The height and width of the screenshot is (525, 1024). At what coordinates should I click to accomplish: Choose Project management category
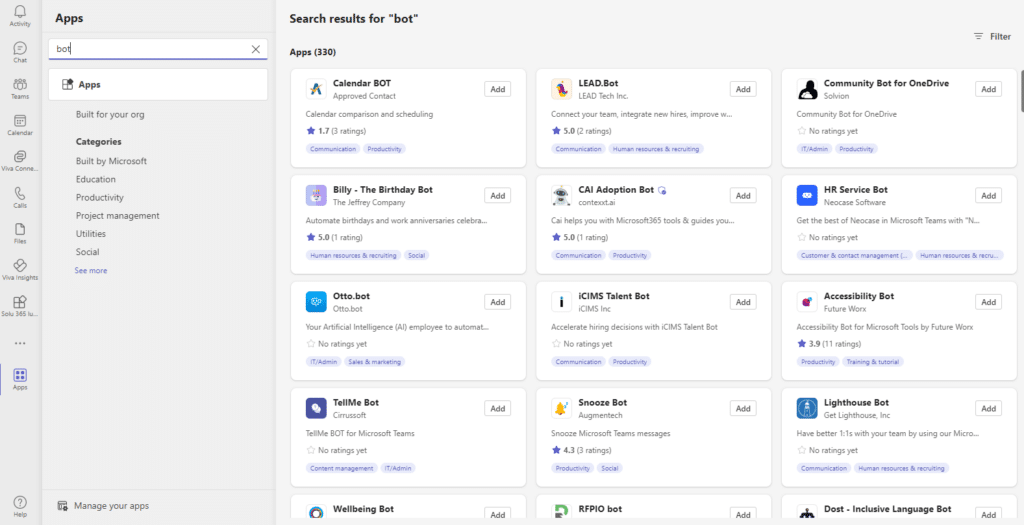tap(117, 216)
